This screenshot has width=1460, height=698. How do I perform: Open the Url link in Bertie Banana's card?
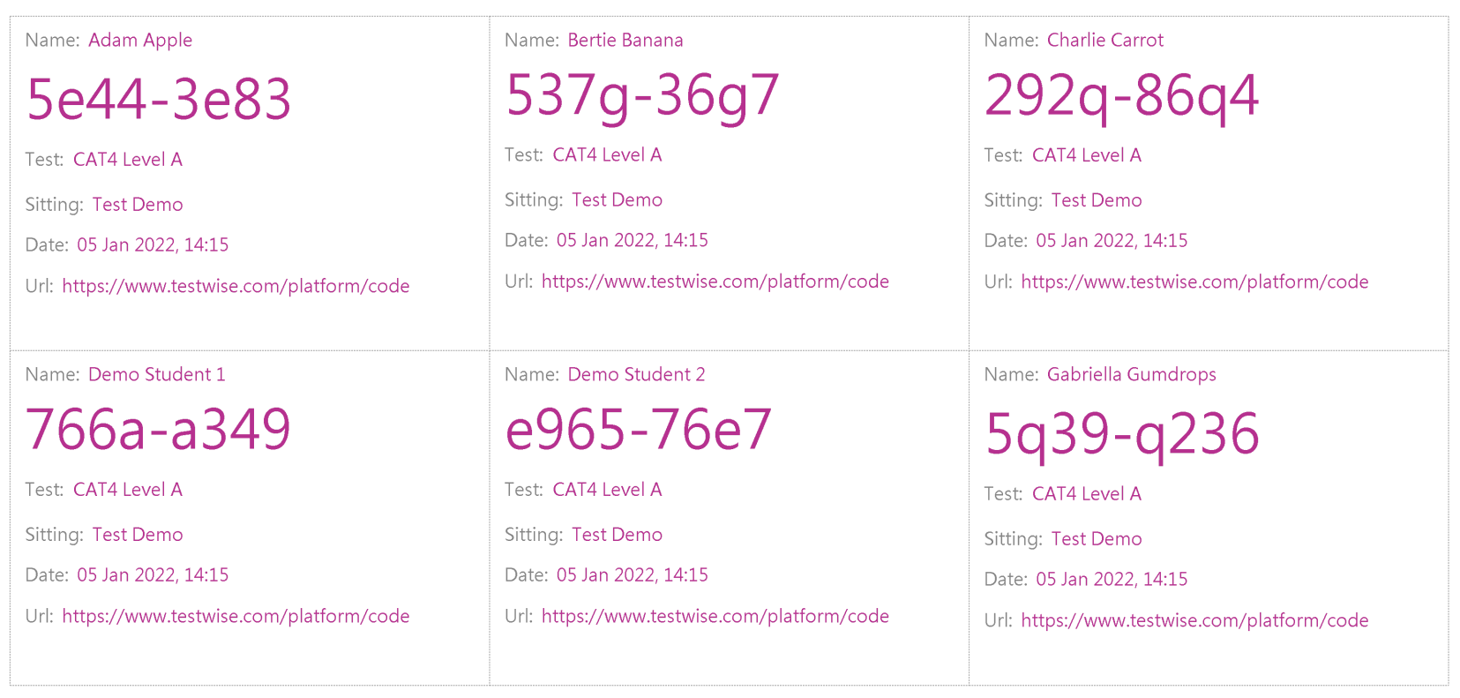pos(715,282)
